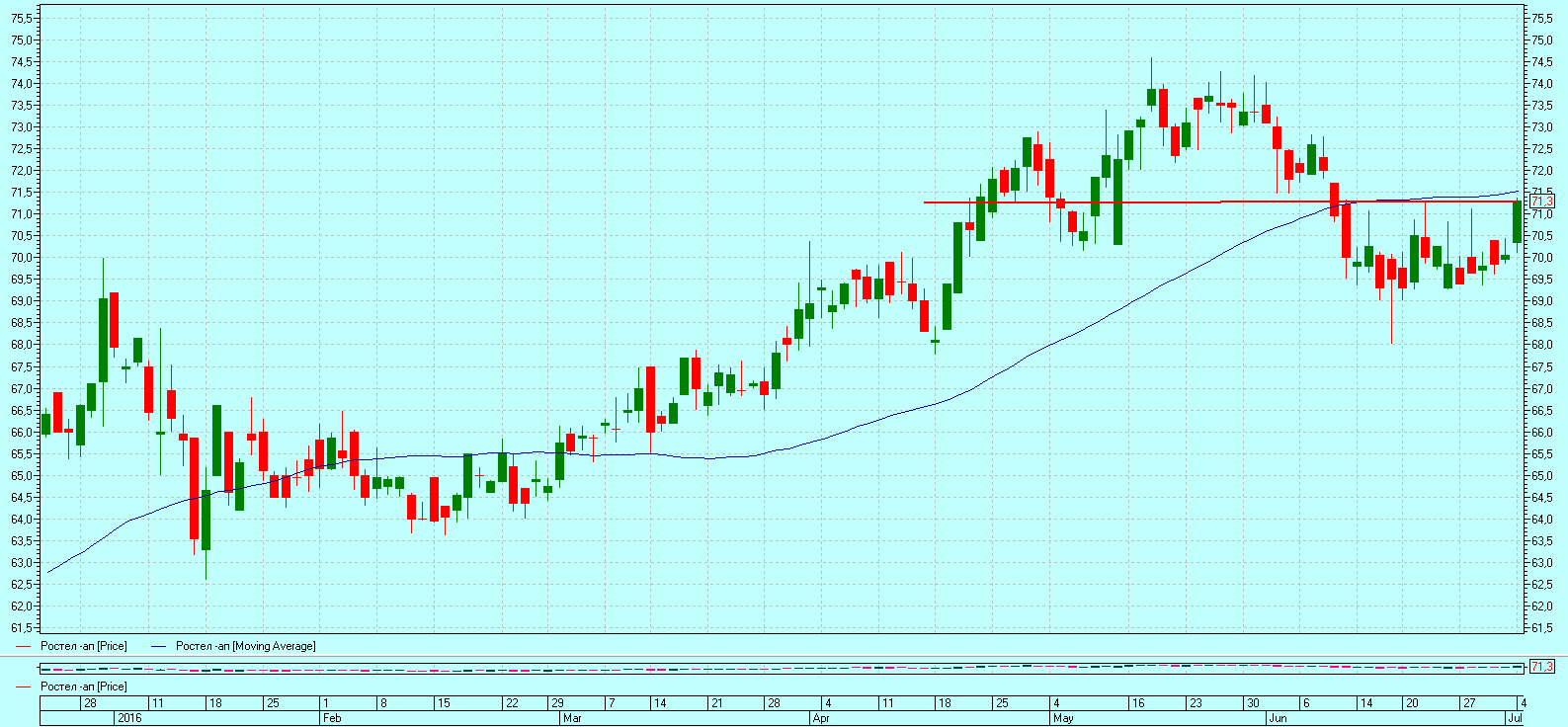Click the '23' date label in May
The width and height of the screenshot is (1568, 727).
(1196, 703)
